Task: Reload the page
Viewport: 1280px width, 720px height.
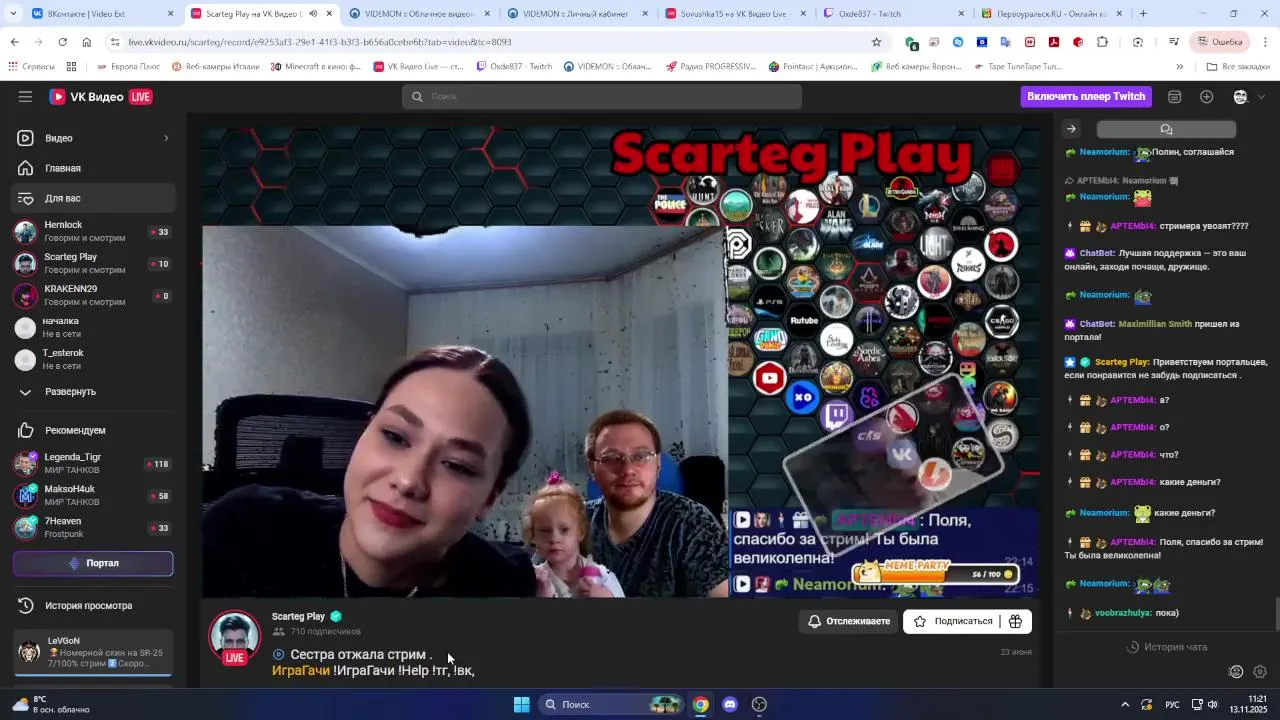Action: tap(62, 42)
